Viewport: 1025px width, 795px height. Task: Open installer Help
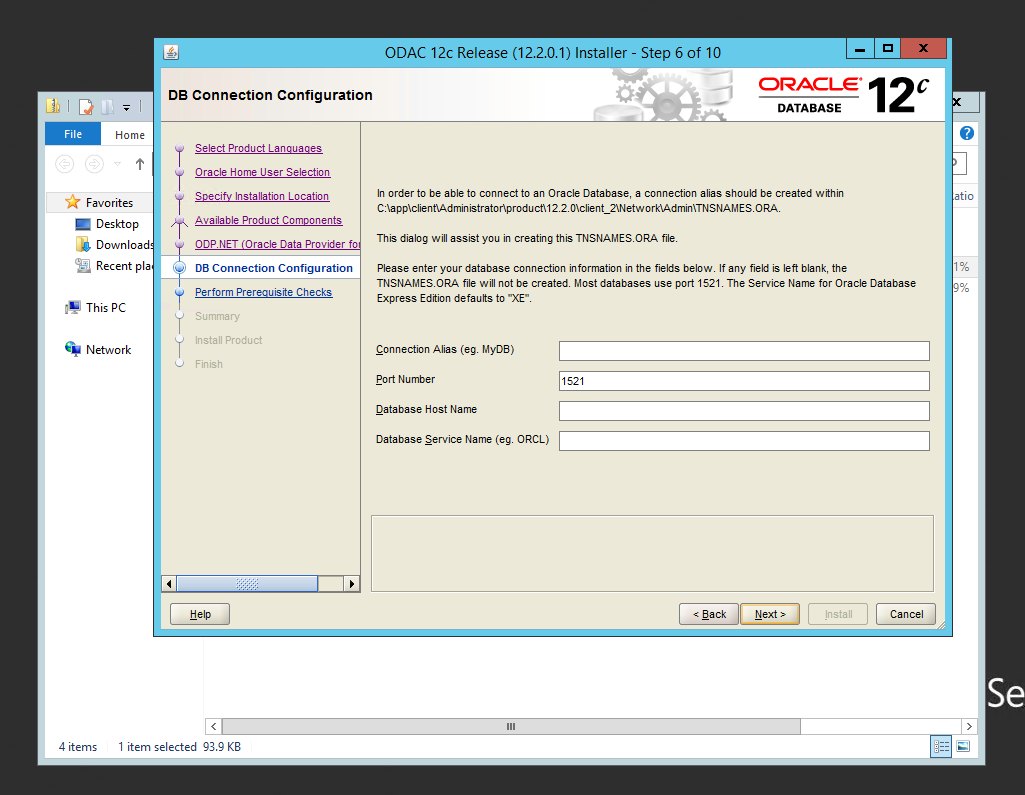click(199, 614)
